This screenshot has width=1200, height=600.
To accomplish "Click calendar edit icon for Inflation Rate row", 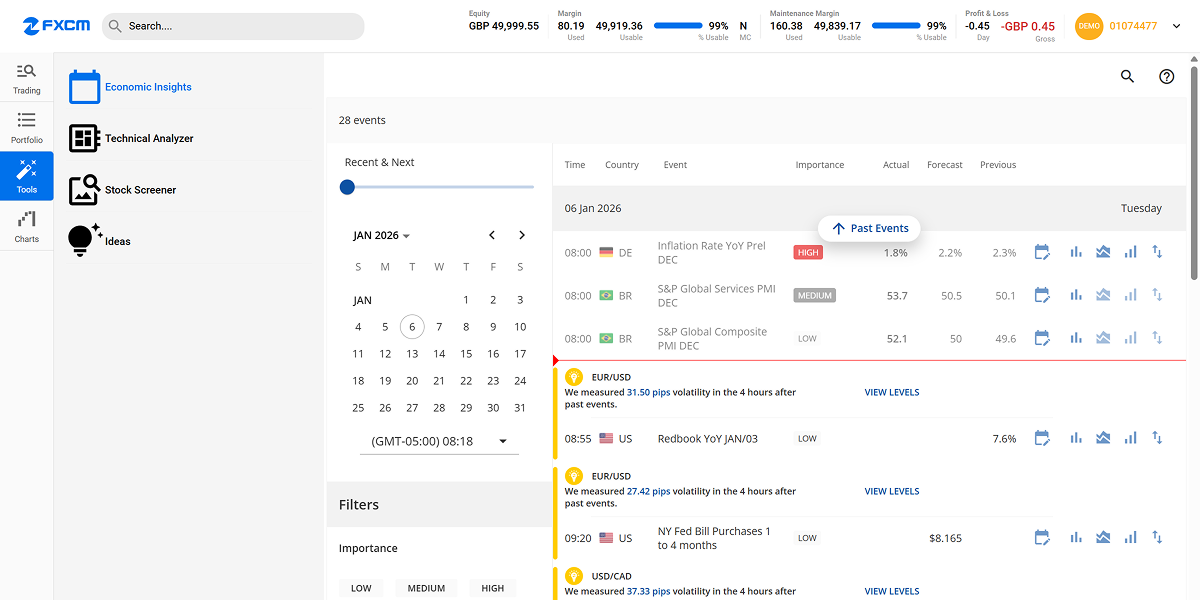I will (1042, 253).
